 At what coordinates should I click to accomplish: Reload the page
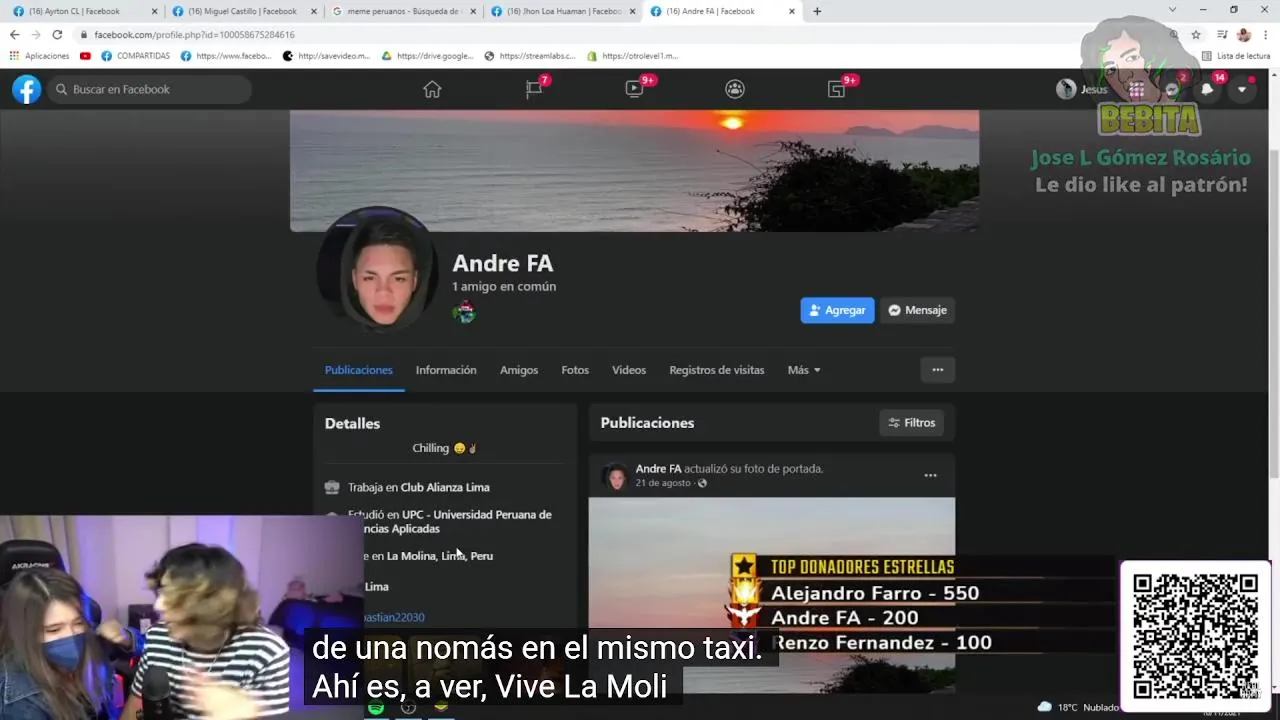click(x=57, y=34)
